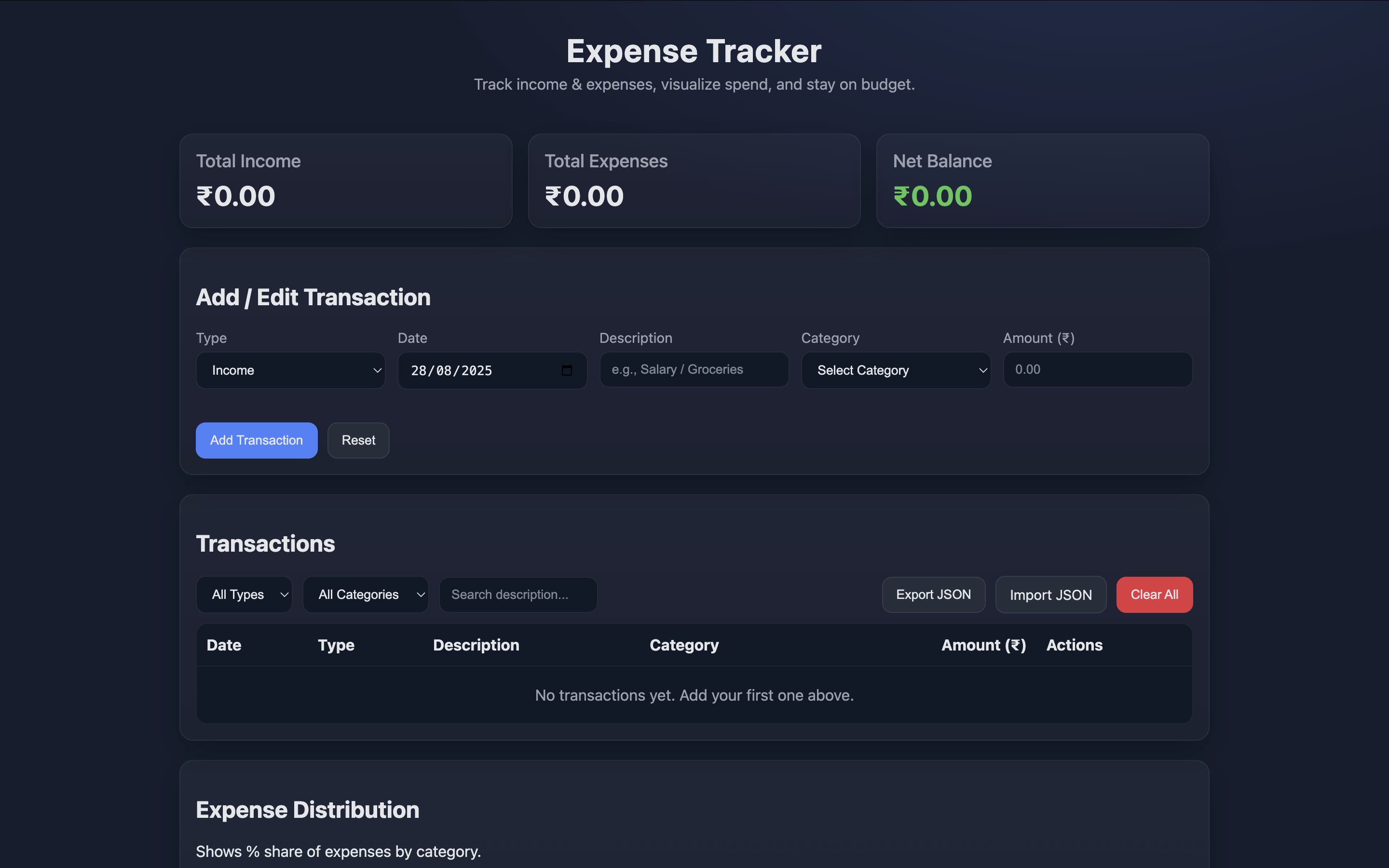Click the Export JSON button
This screenshot has height=868, width=1389.
(933, 595)
